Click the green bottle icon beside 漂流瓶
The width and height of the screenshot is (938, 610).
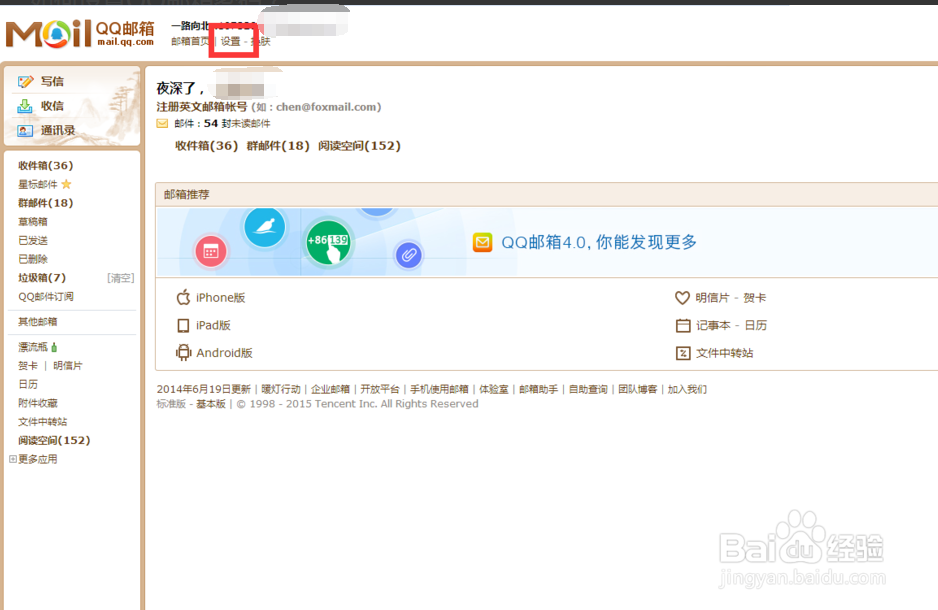tap(54, 347)
